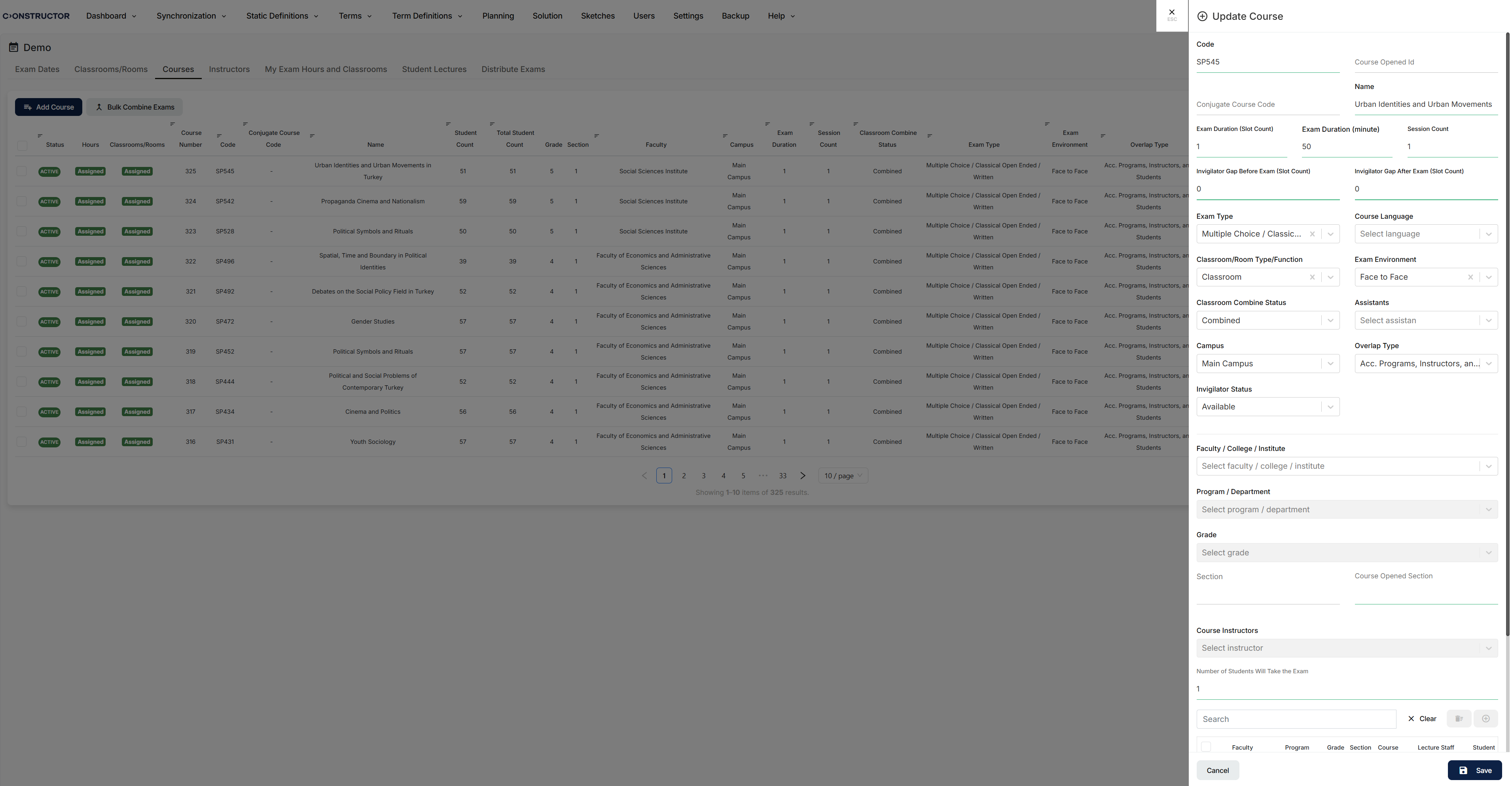Click the filter icon above Session Count column
Viewport: 1512px width, 786px height.
tap(812, 124)
